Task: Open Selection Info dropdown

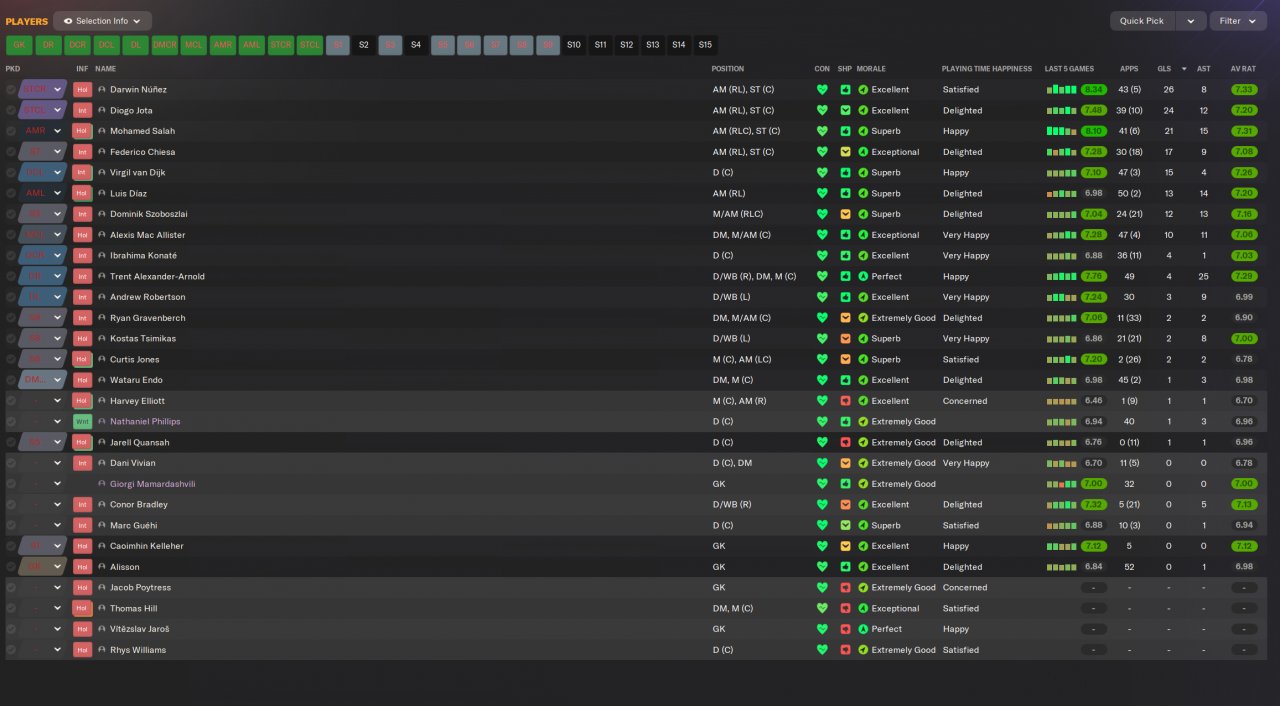Action: pyautogui.click(x=102, y=21)
